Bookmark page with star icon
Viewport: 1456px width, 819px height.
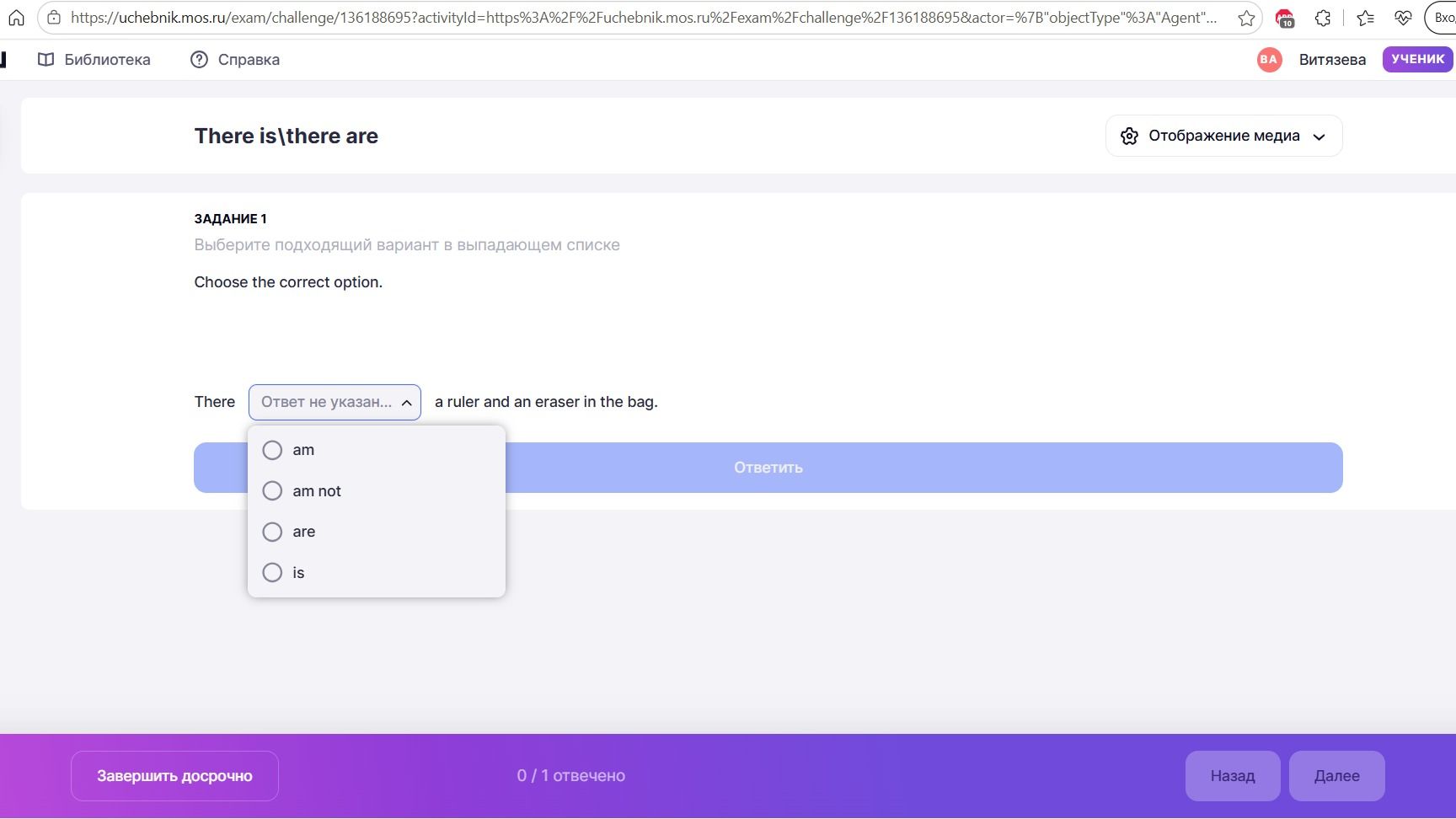tap(1246, 18)
